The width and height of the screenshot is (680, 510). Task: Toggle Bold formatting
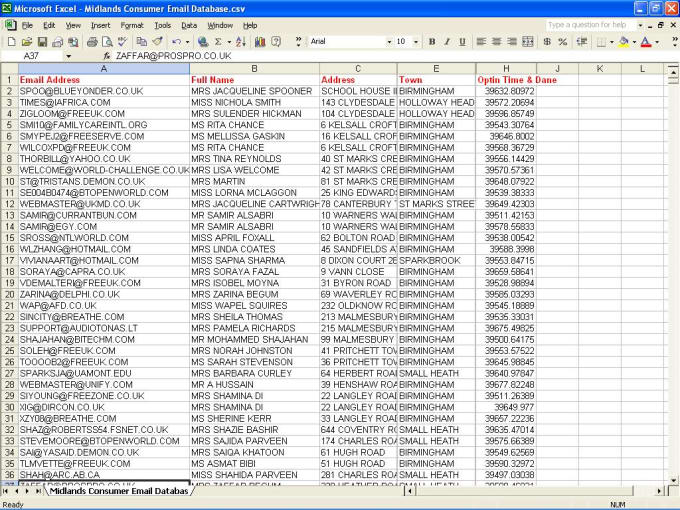432,42
